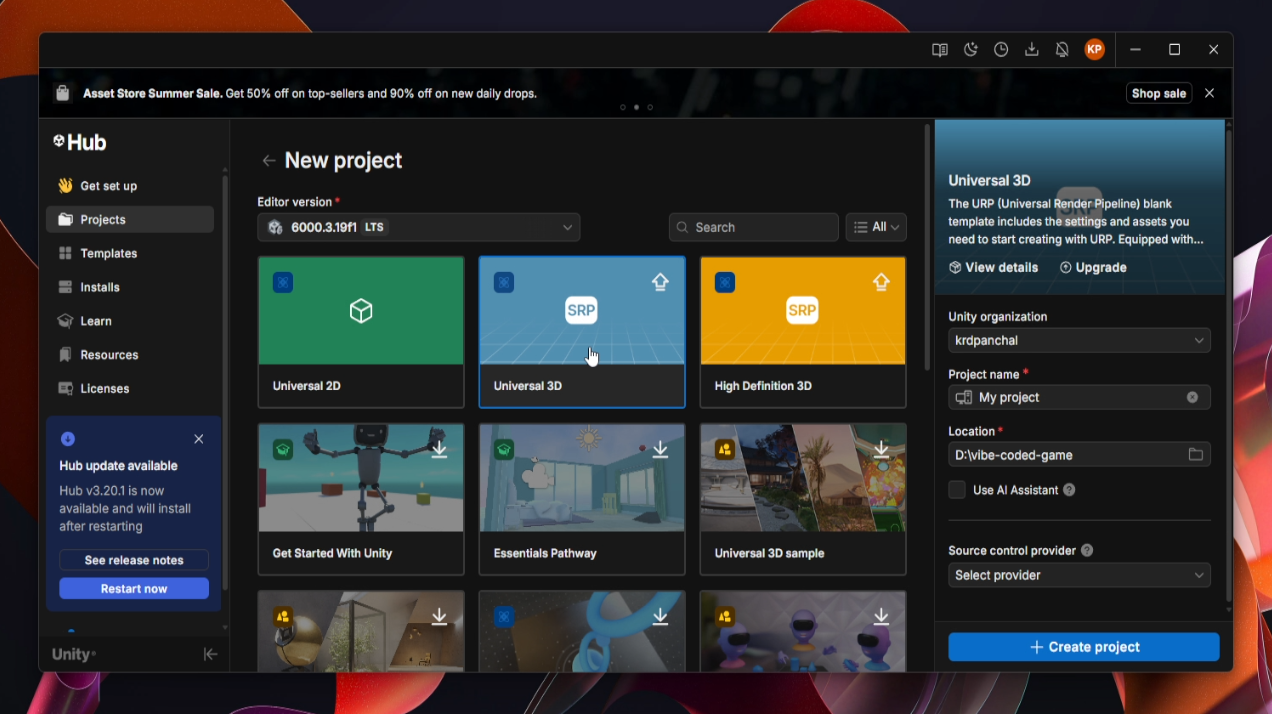Select the Universal 3D template card
The height and width of the screenshot is (714, 1272).
click(582, 332)
